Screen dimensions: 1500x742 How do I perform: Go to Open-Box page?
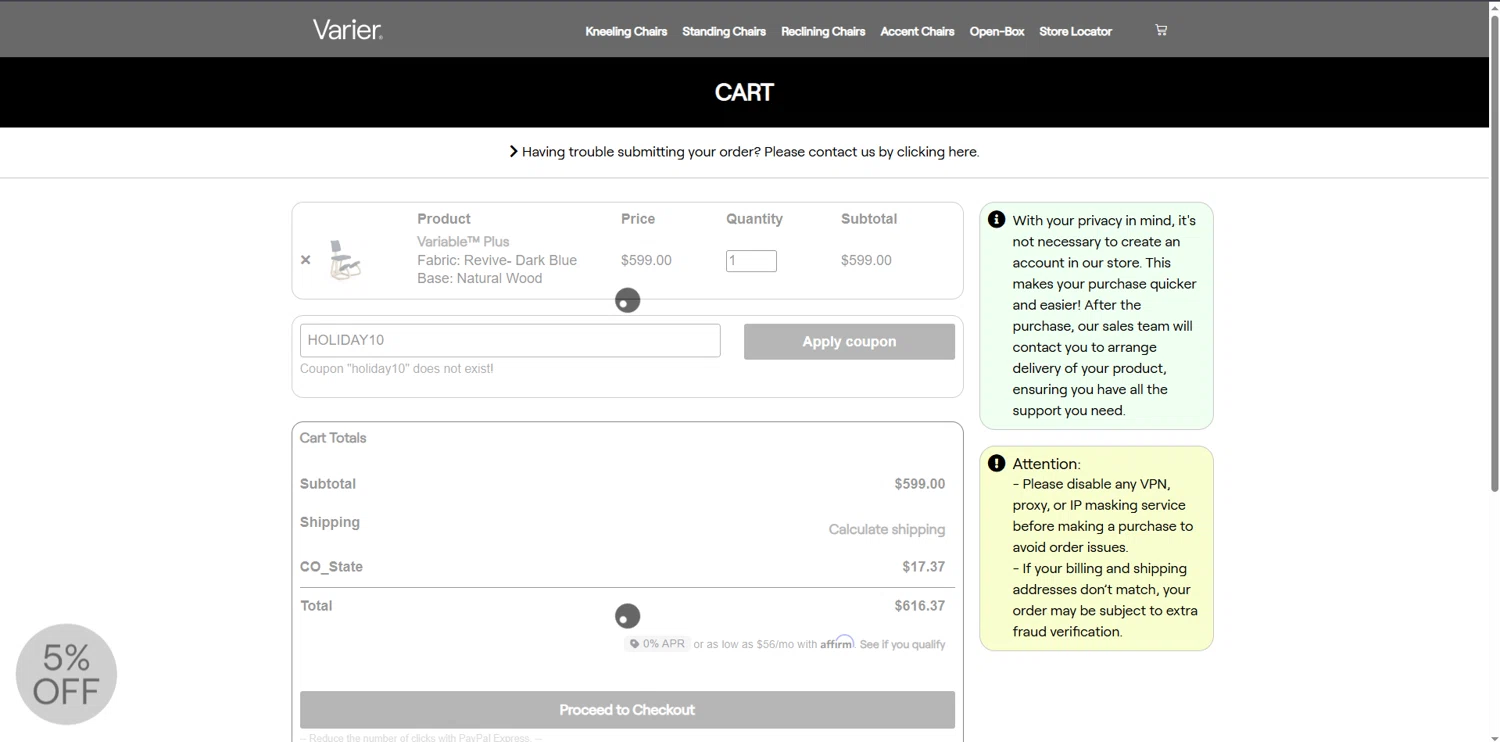point(997,31)
